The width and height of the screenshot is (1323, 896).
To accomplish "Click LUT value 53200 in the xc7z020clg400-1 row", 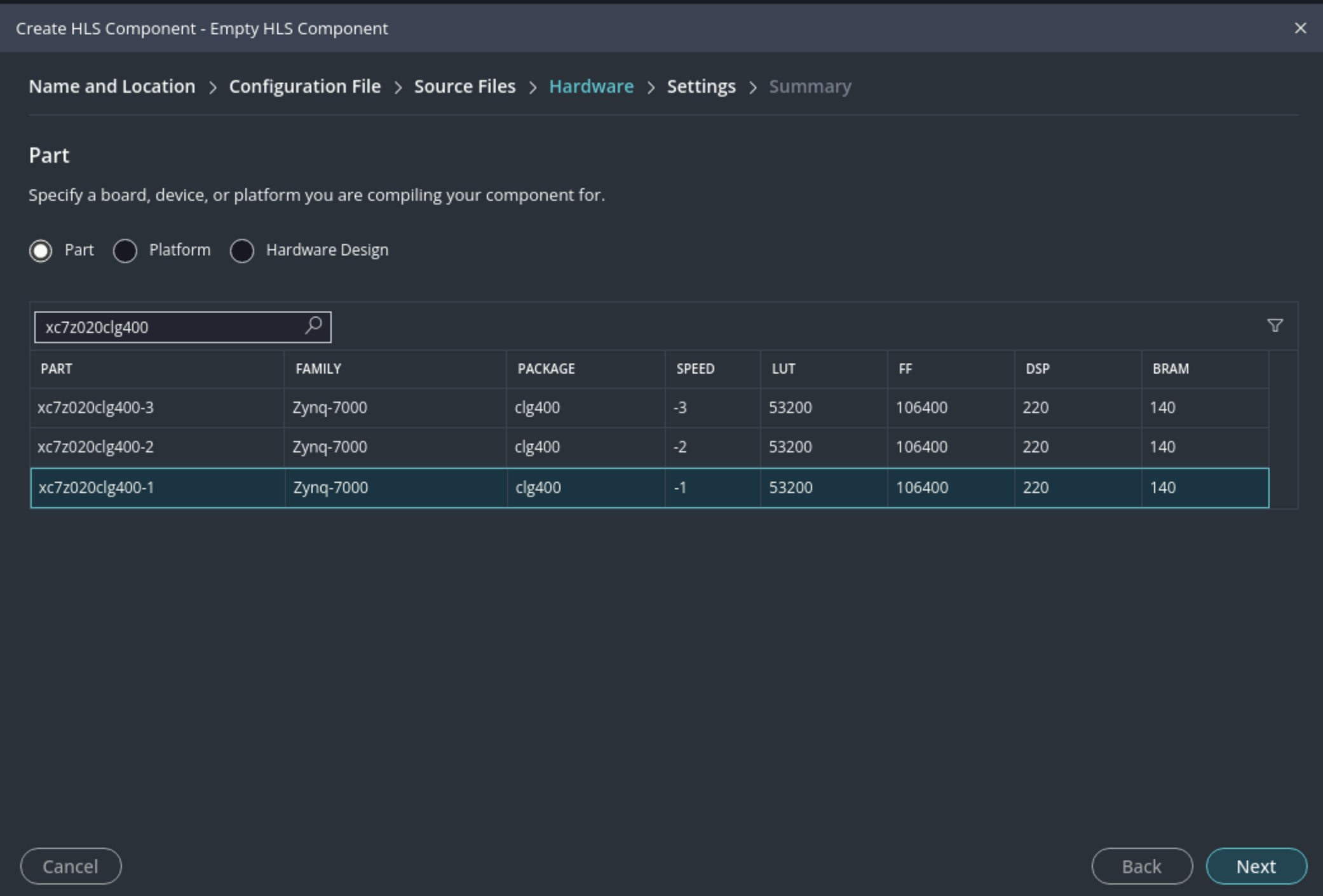I will click(824, 488).
